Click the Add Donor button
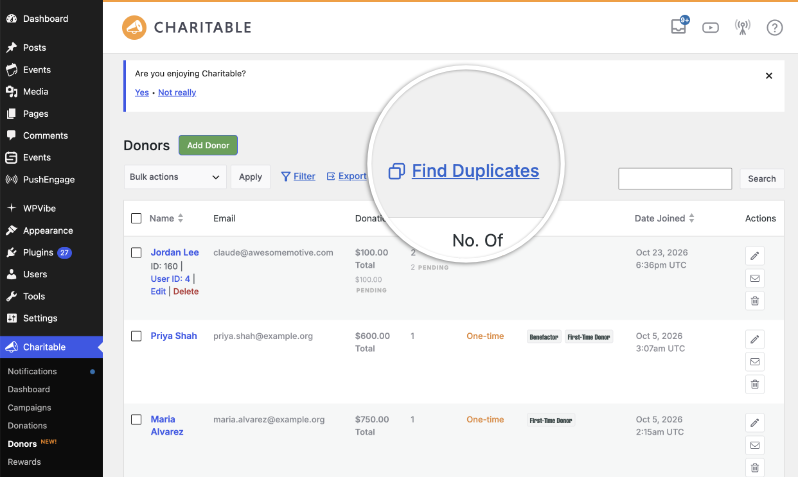 coord(208,145)
